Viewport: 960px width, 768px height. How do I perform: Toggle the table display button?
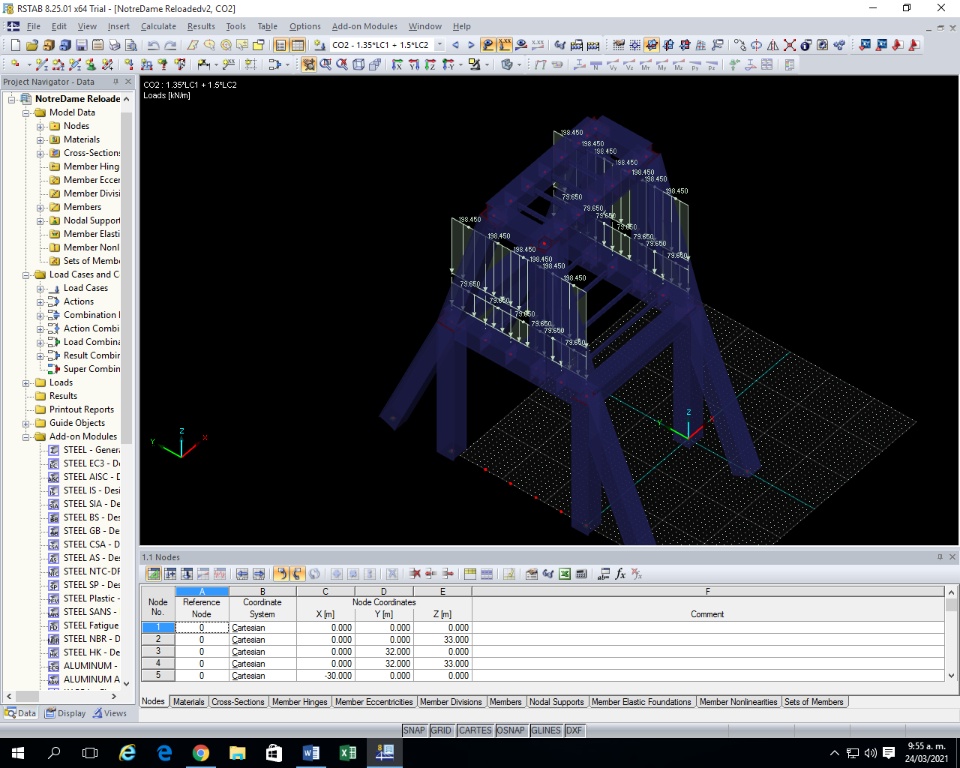click(x=298, y=45)
